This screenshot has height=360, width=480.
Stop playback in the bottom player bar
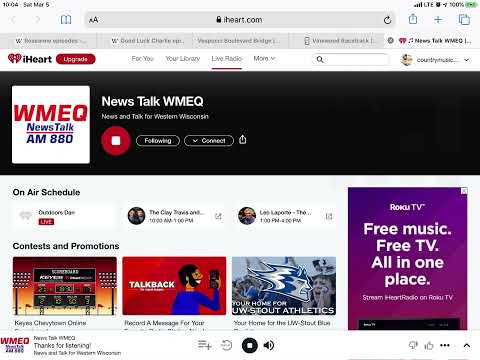(250, 345)
